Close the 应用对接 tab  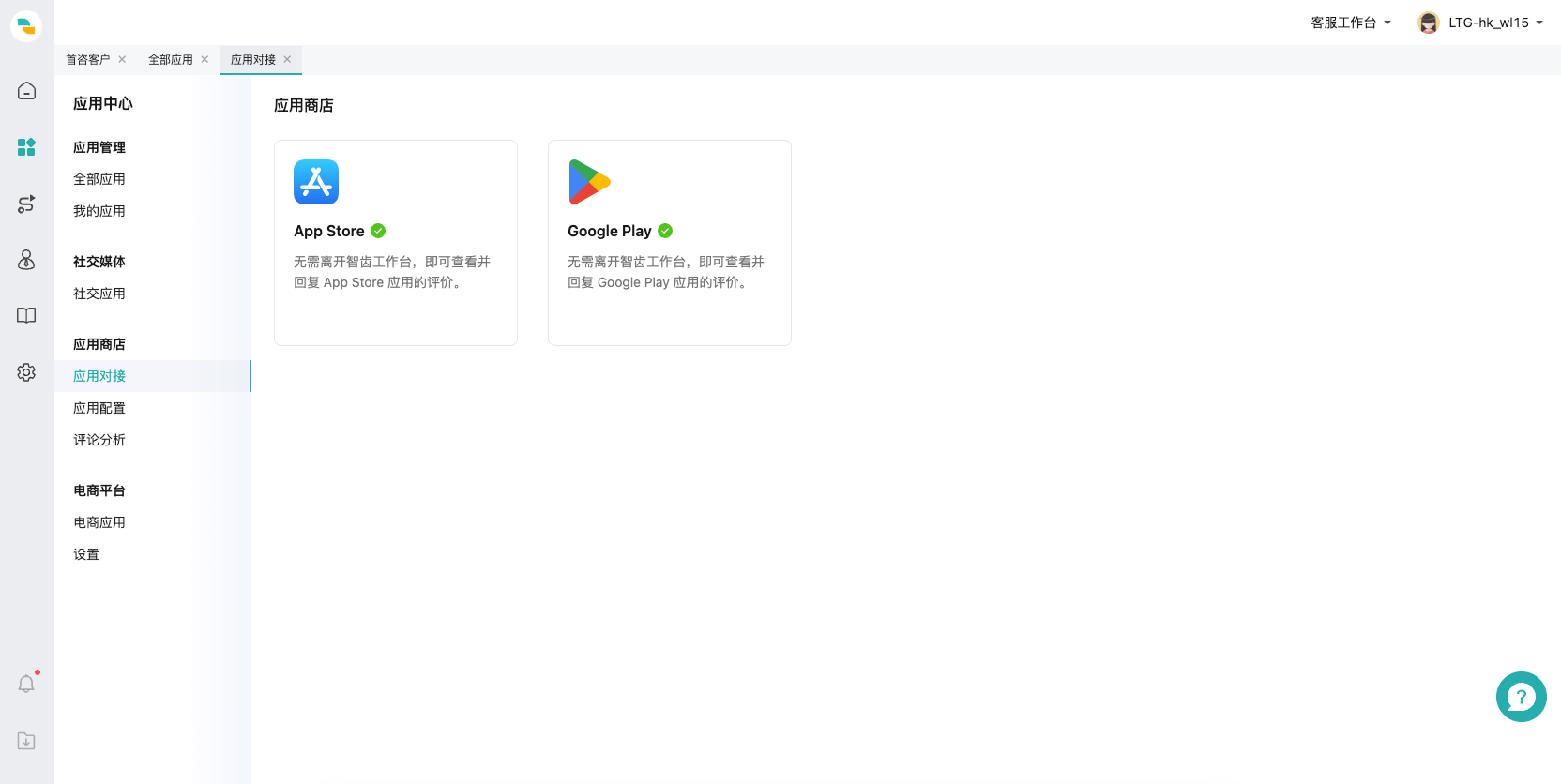pos(287,59)
